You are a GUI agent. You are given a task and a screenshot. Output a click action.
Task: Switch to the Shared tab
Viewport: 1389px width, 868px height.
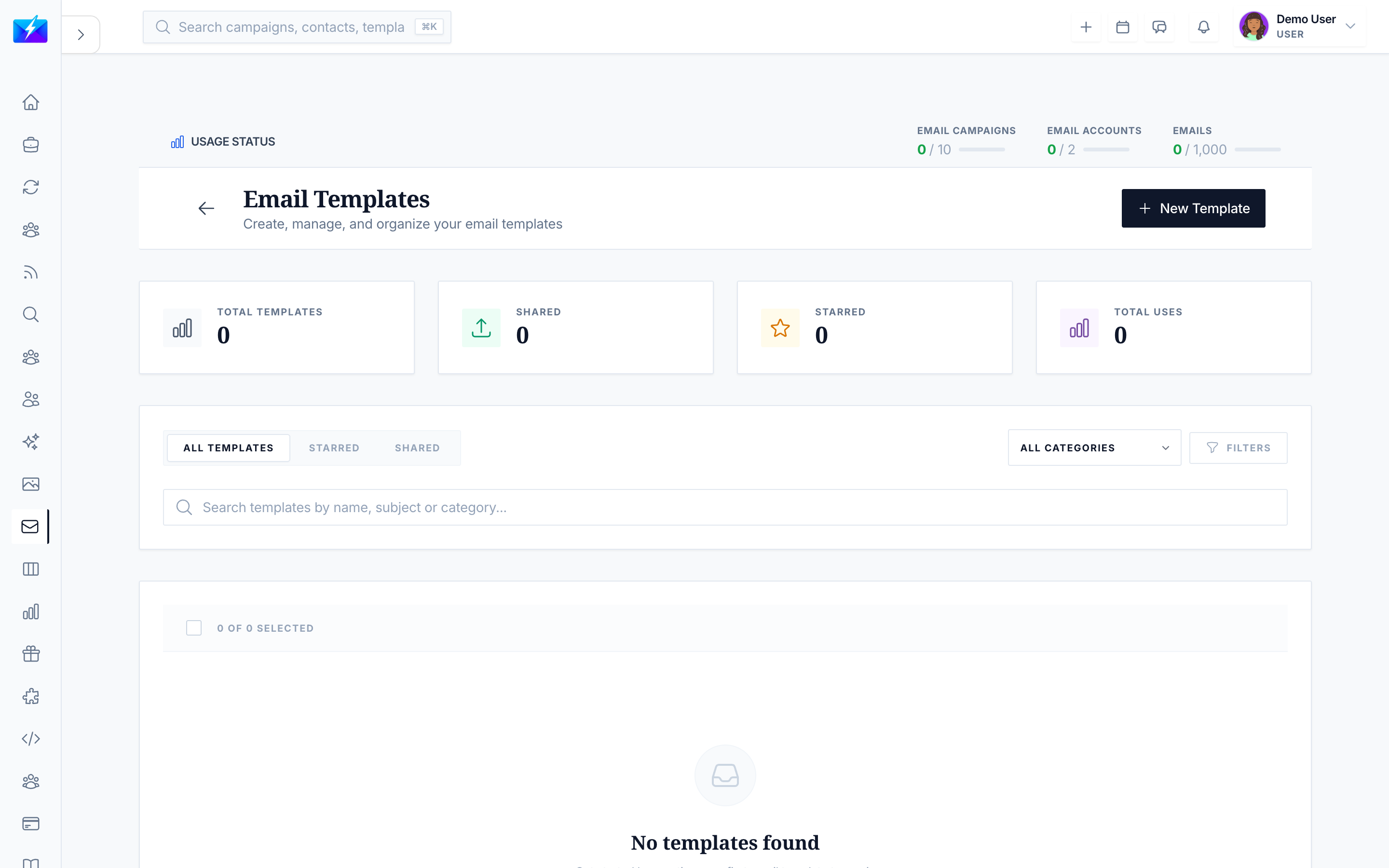417,448
